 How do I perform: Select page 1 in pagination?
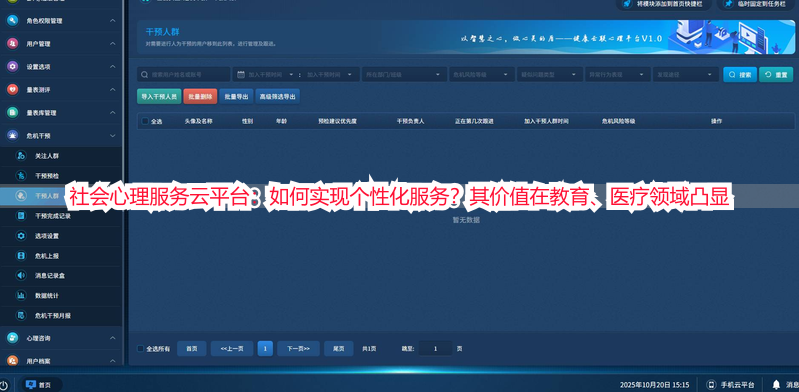pyautogui.click(x=265, y=349)
